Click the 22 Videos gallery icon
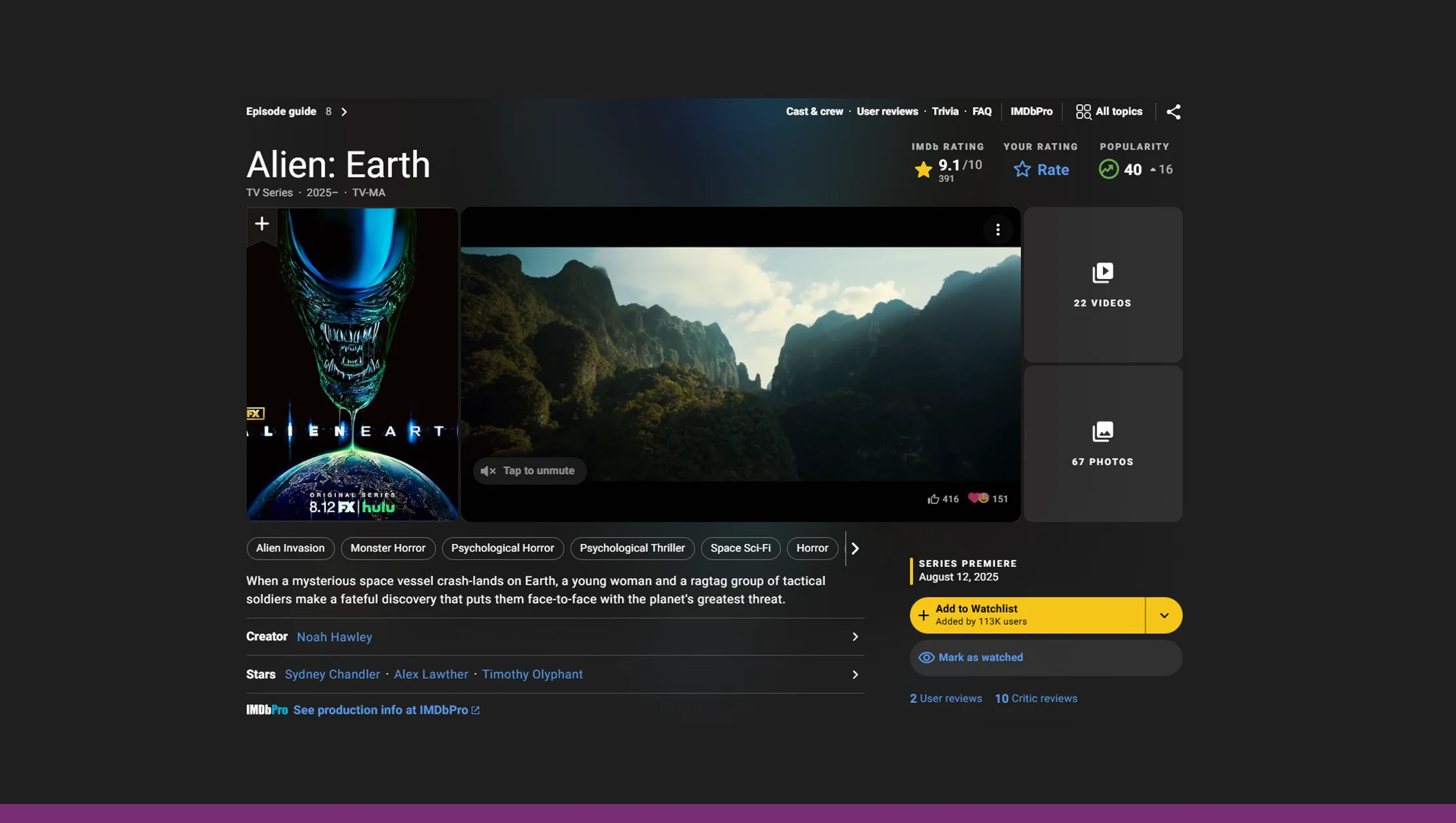Screen dimensions: 1456x823 1102,272
